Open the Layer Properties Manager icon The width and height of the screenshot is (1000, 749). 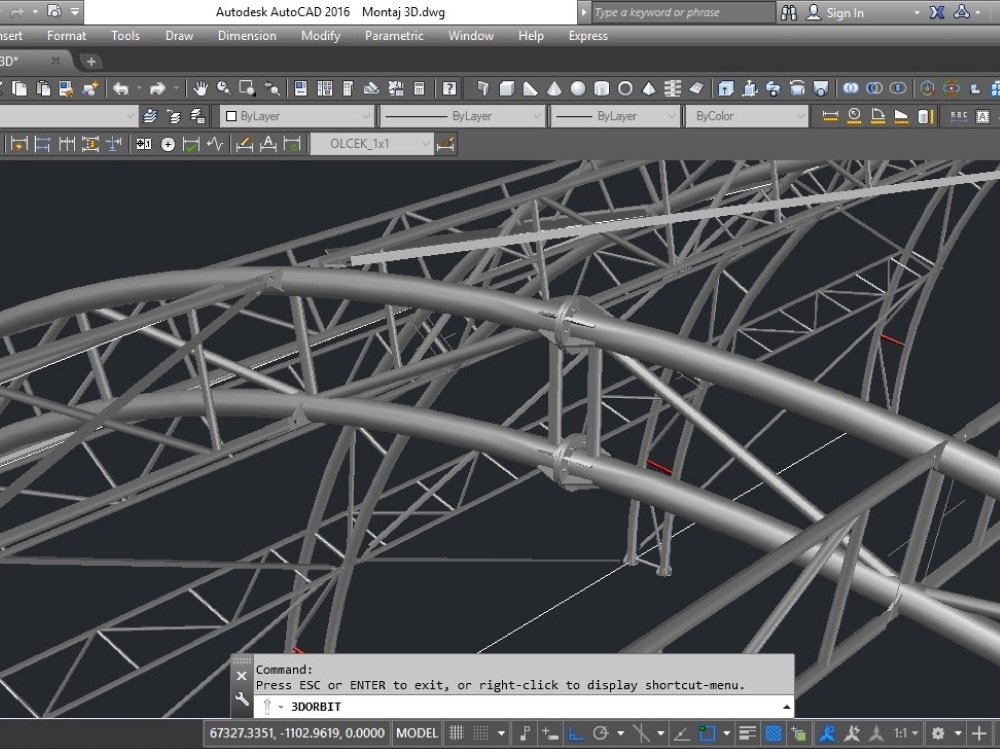pos(150,116)
